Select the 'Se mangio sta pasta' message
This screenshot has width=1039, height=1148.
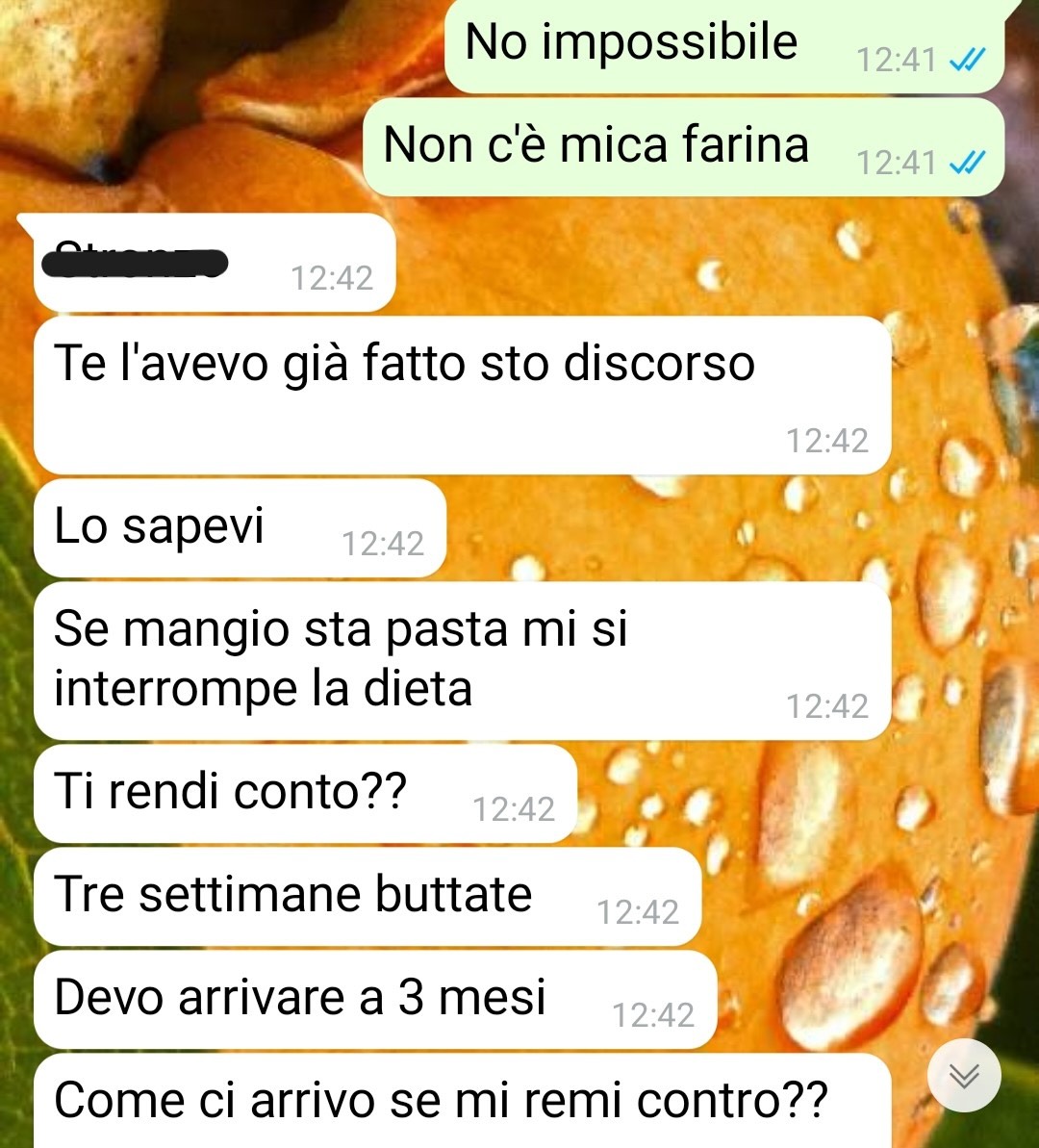pyautogui.click(x=462, y=660)
